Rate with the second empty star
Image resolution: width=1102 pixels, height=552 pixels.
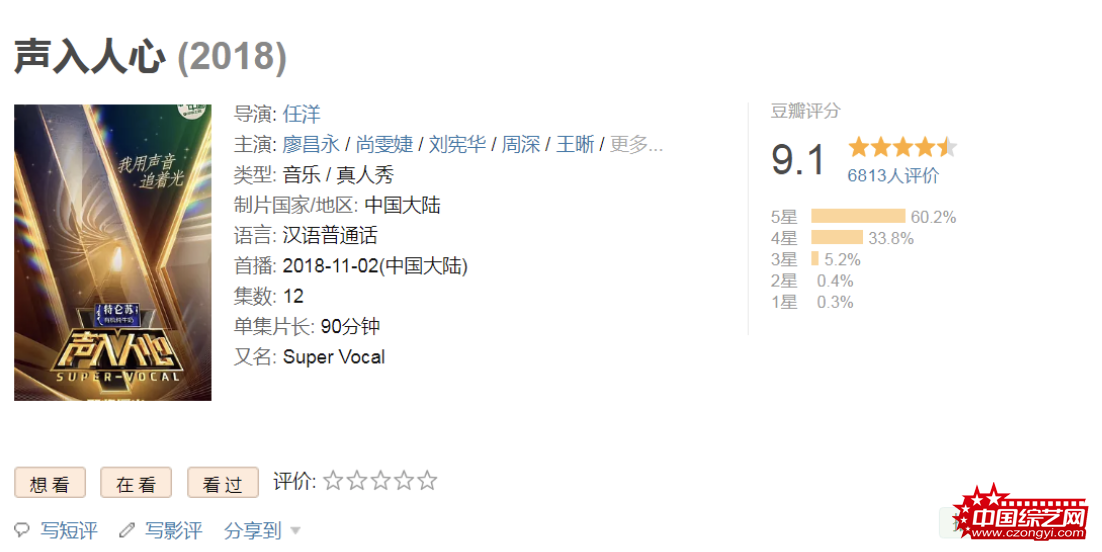[357, 481]
